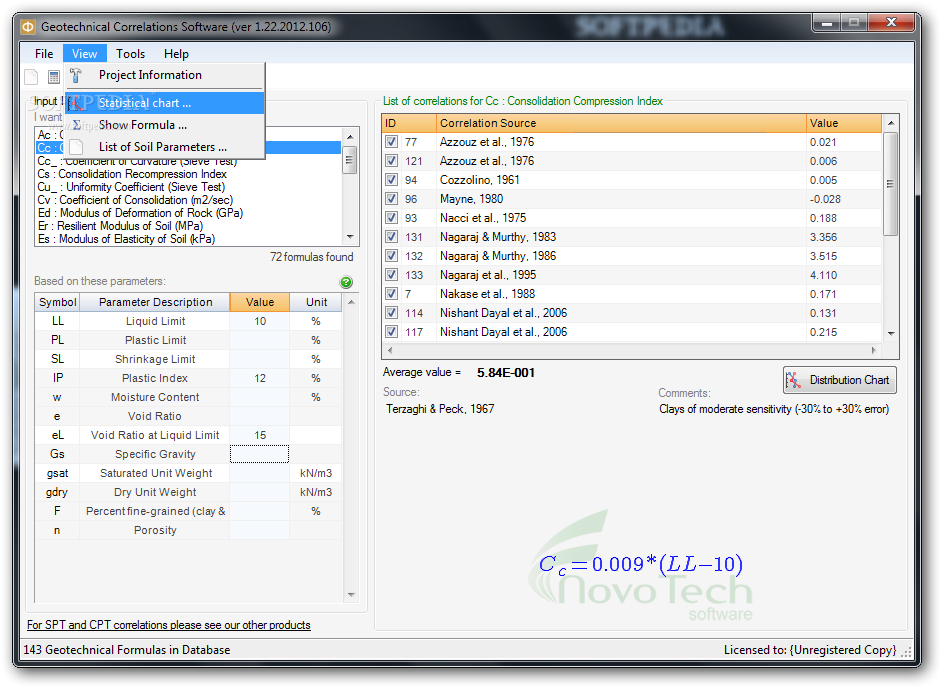Screen dimensions: 942x688
Task: Toggle checkbox for ID 117 Nishant Dayal
Action: 392,332
